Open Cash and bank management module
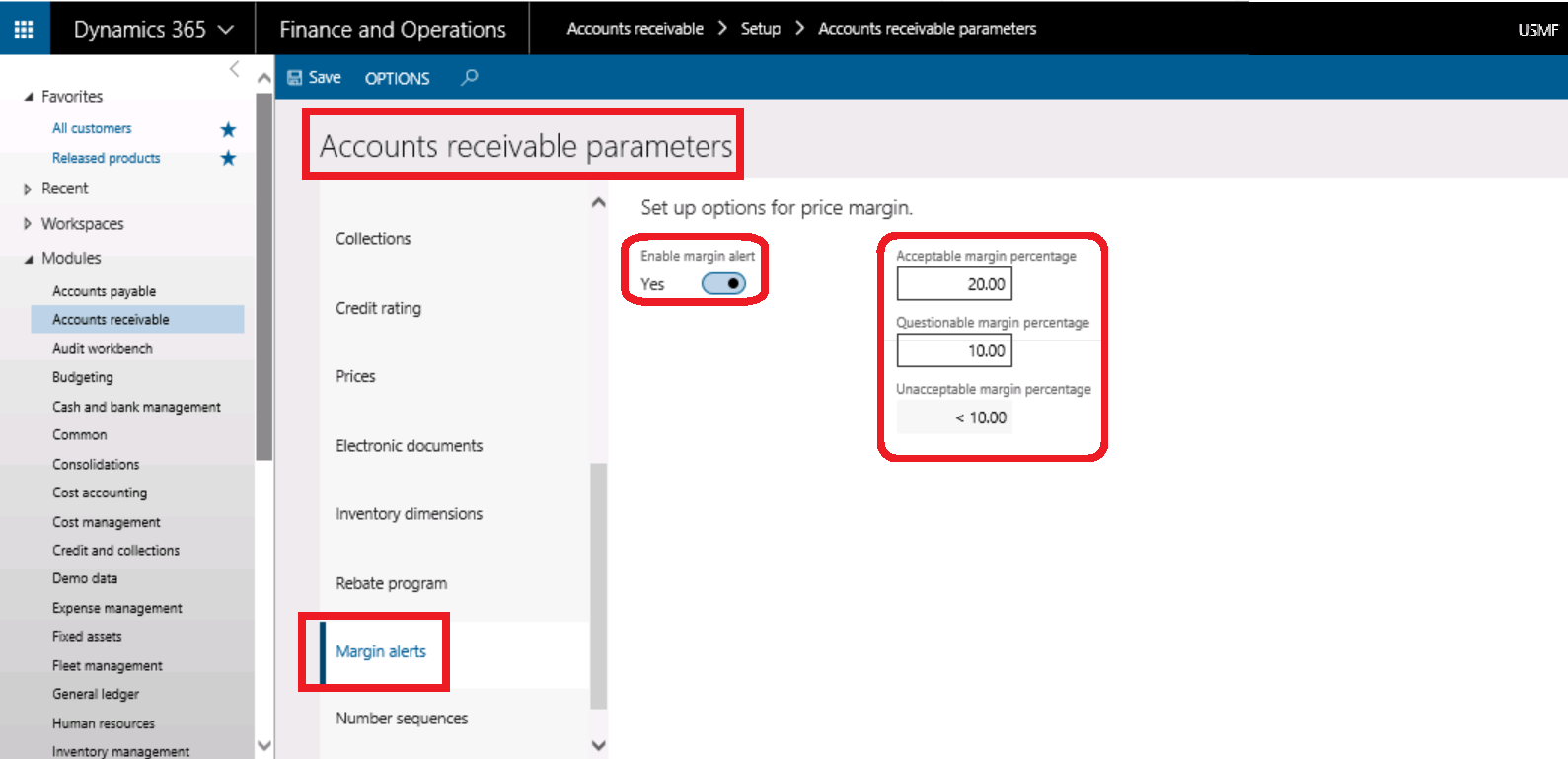The image size is (1568, 759). pyautogui.click(x=137, y=407)
